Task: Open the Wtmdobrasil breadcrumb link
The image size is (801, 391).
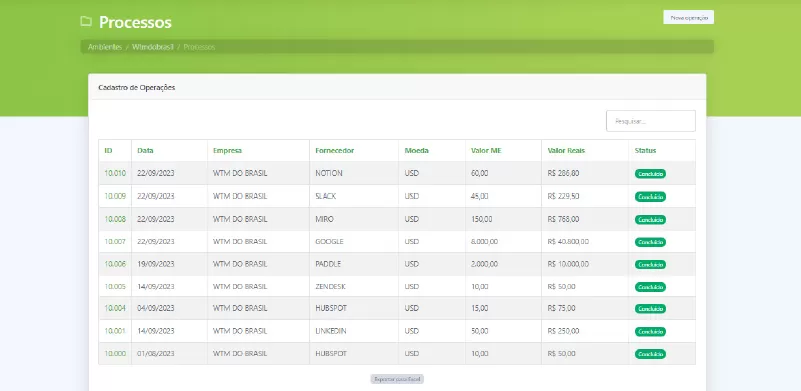Action: click(x=153, y=47)
